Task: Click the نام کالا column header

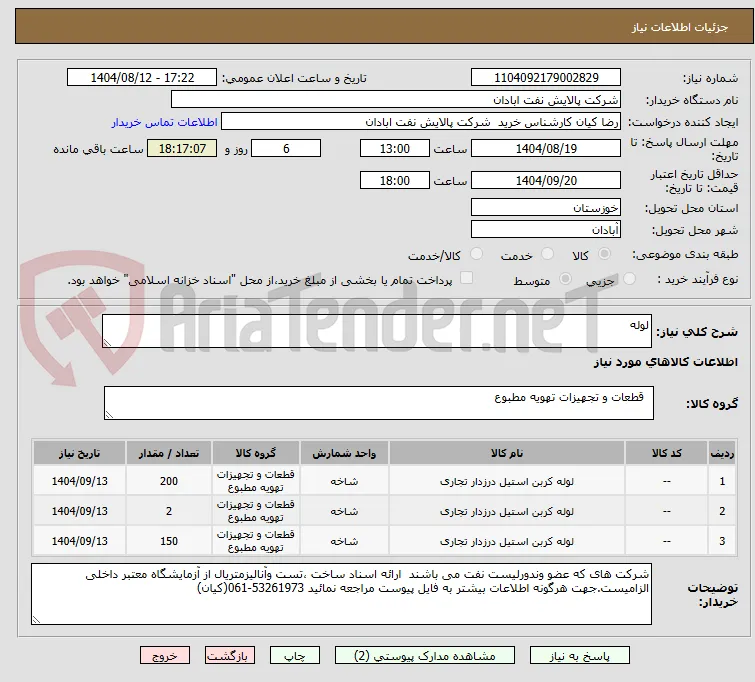Action: (507, 453)
